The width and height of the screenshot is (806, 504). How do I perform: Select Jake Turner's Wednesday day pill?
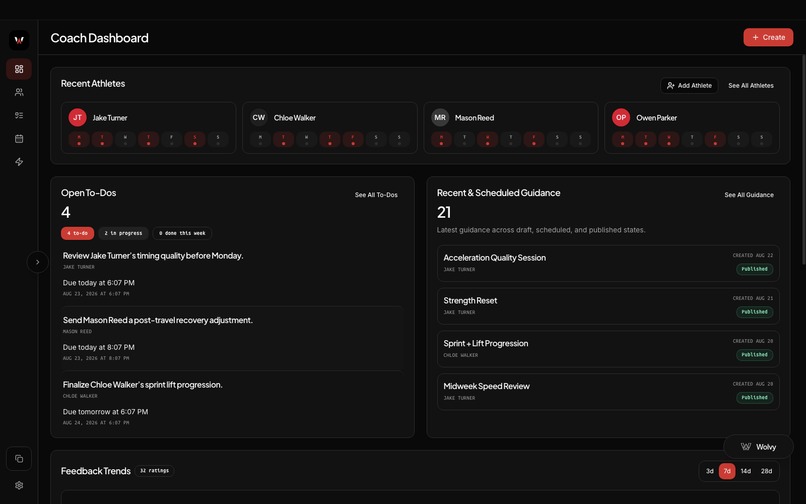[x=125, y=139]
